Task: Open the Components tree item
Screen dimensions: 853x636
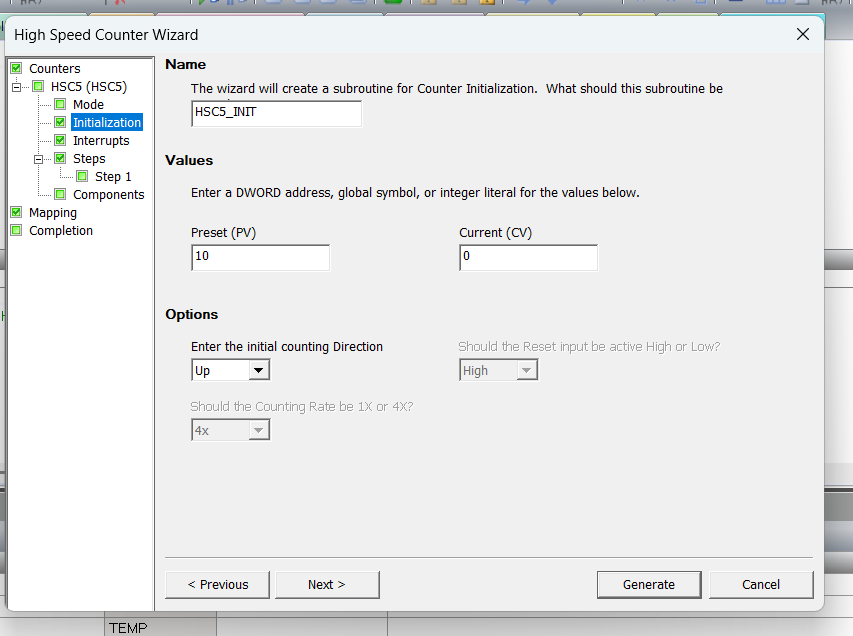Action: [108, 194]
